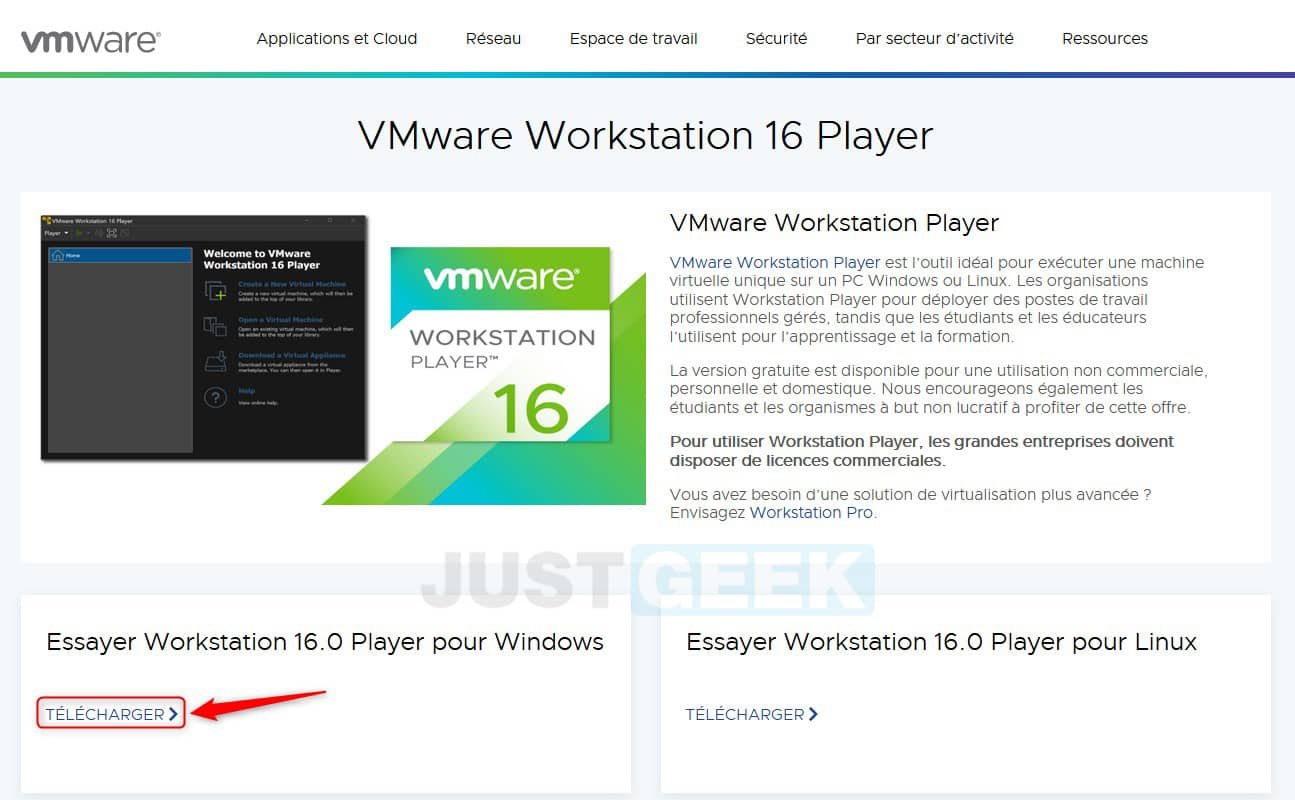Screen dimensions: 1295x800
Task: Click the chevron next to Windows TÉLÉCHARGER
Action: (x=173, y=714)
